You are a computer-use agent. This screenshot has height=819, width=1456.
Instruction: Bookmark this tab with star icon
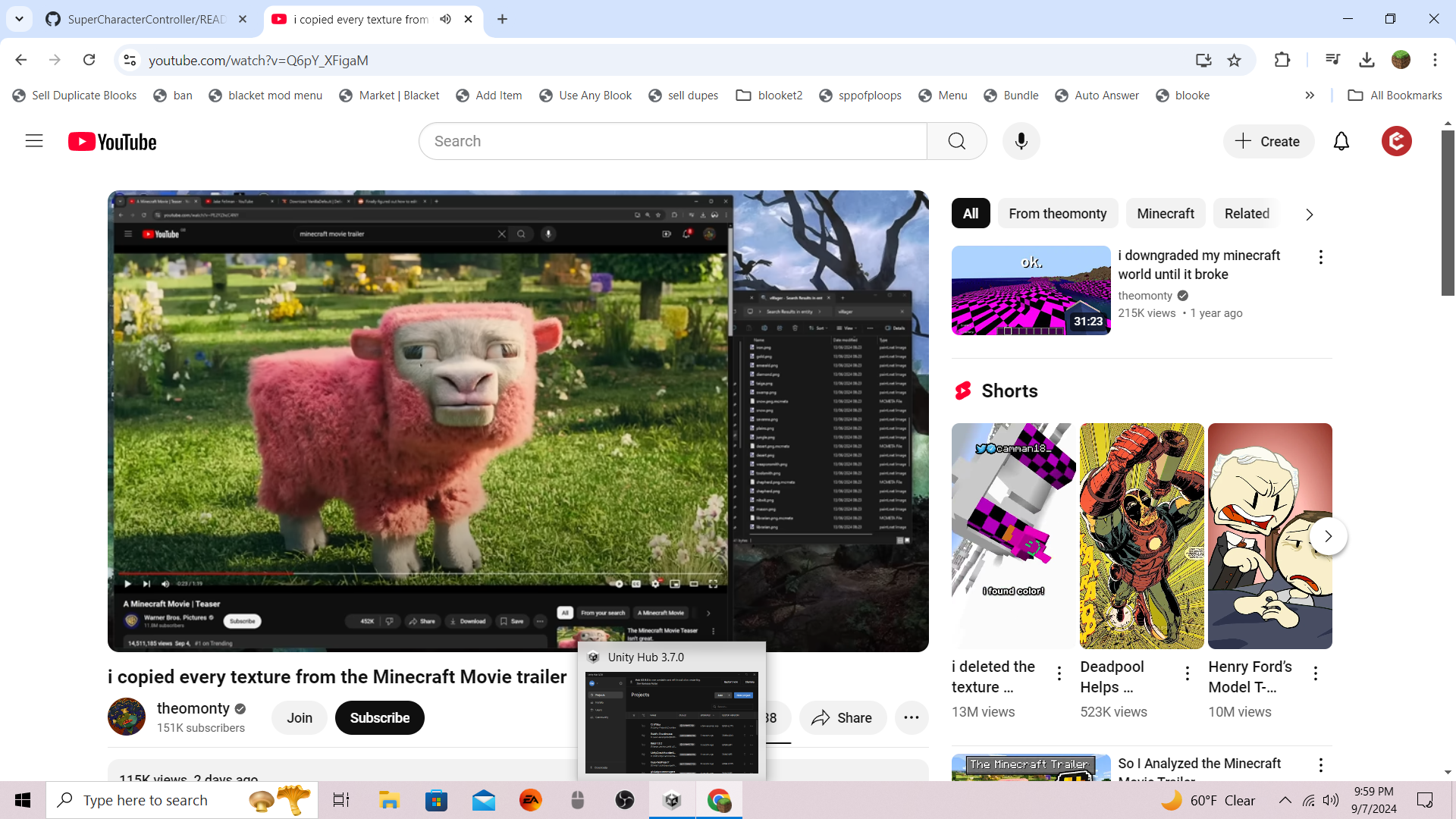tap(1234, 60)
